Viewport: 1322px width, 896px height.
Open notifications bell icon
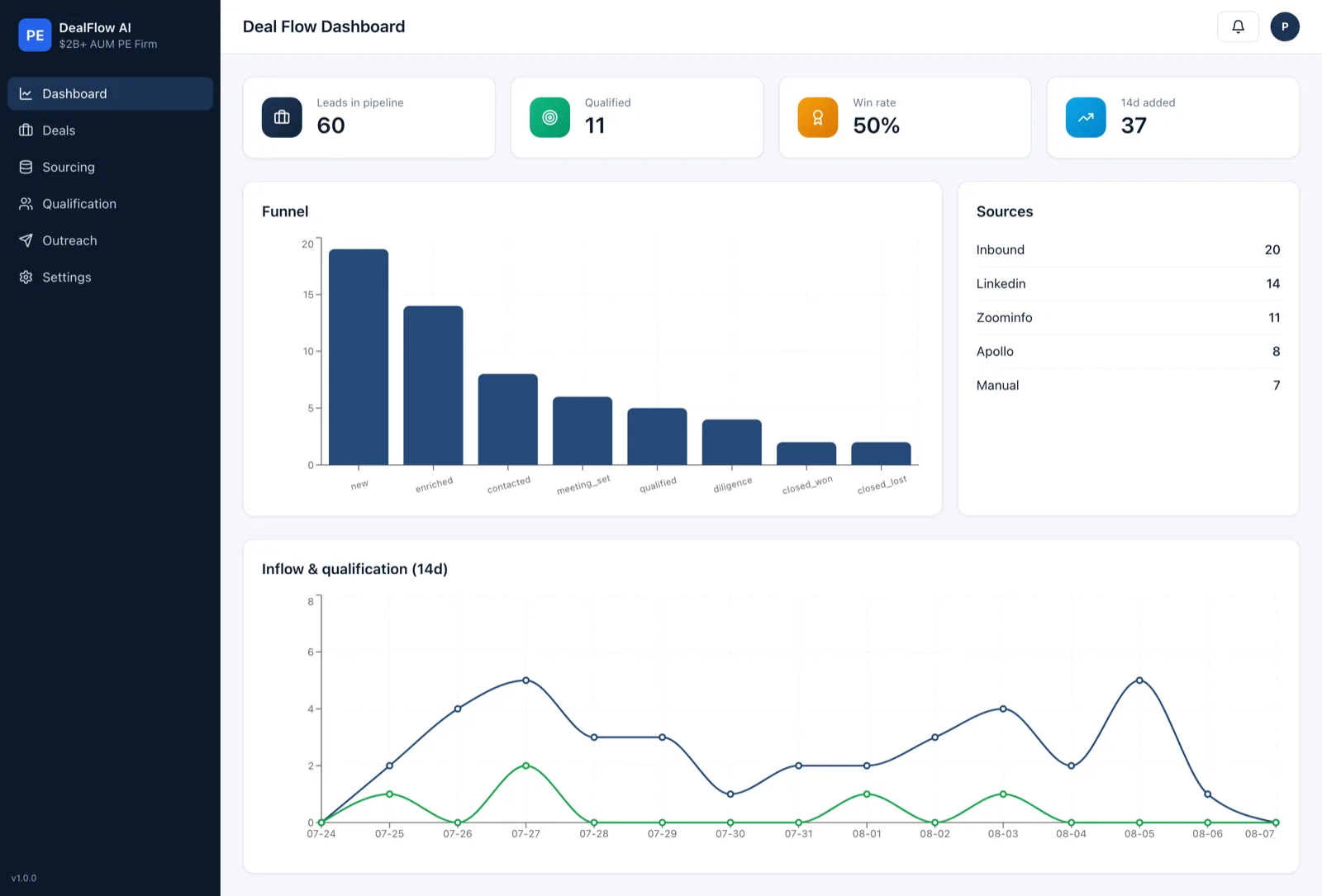click(1238, 26)
